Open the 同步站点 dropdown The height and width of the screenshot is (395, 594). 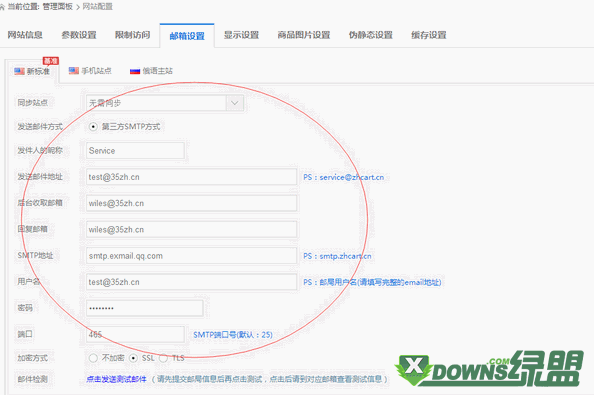point(165,103)
